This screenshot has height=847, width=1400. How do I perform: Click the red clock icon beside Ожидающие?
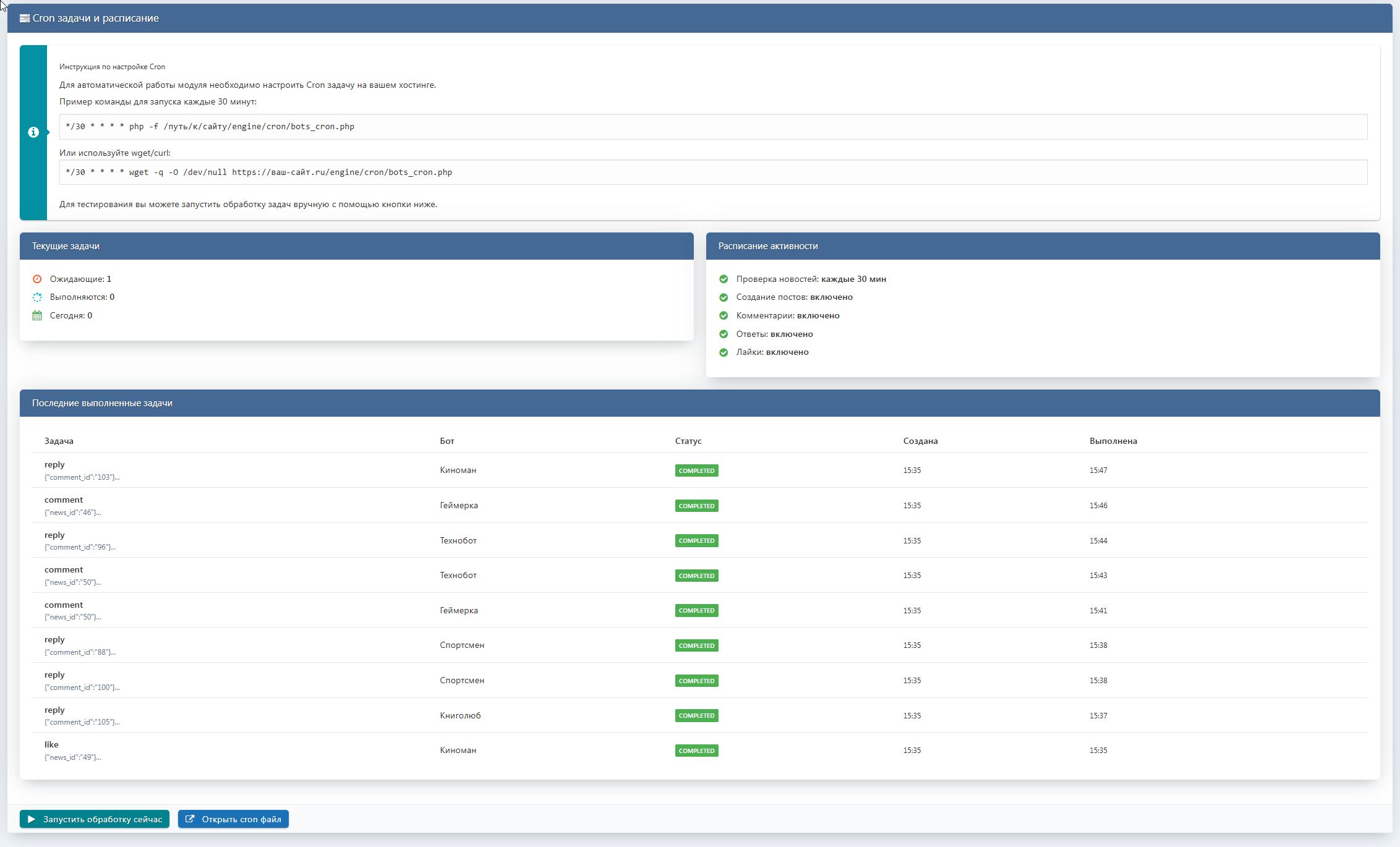click(x=37, y=279)
